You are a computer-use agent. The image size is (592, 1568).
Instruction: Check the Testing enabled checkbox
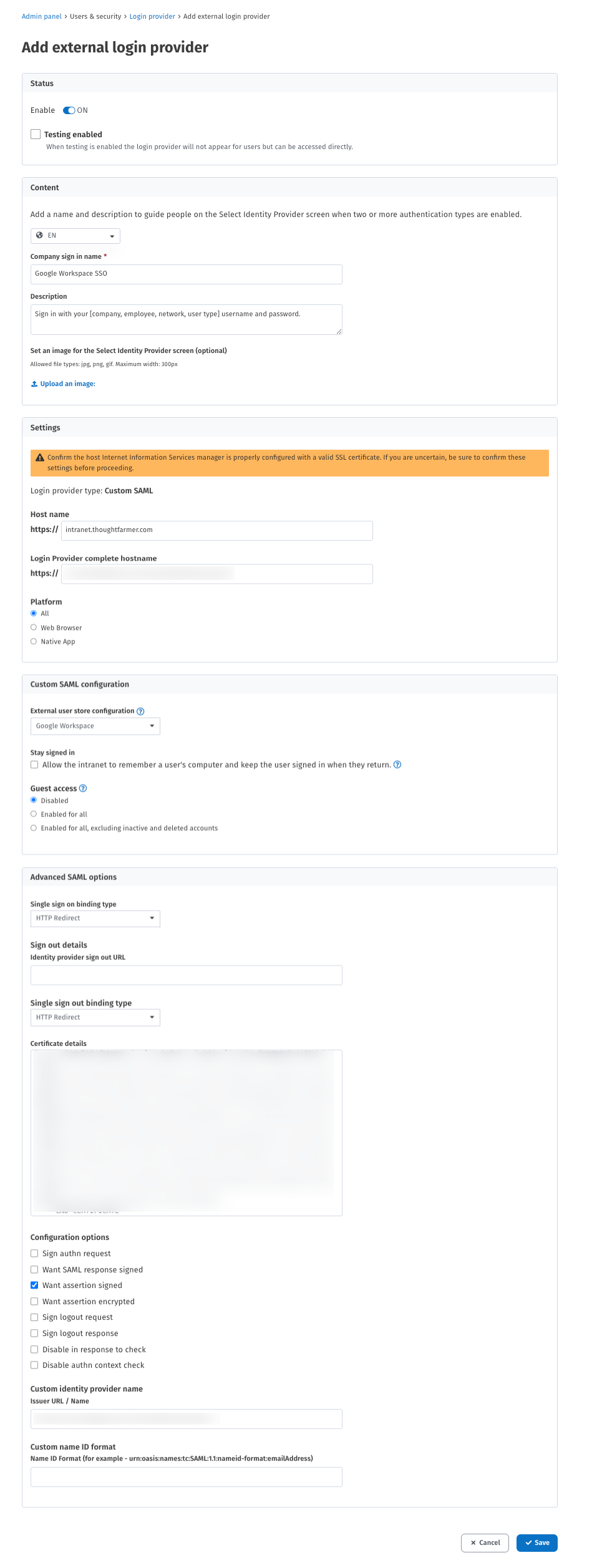(34, 133)
